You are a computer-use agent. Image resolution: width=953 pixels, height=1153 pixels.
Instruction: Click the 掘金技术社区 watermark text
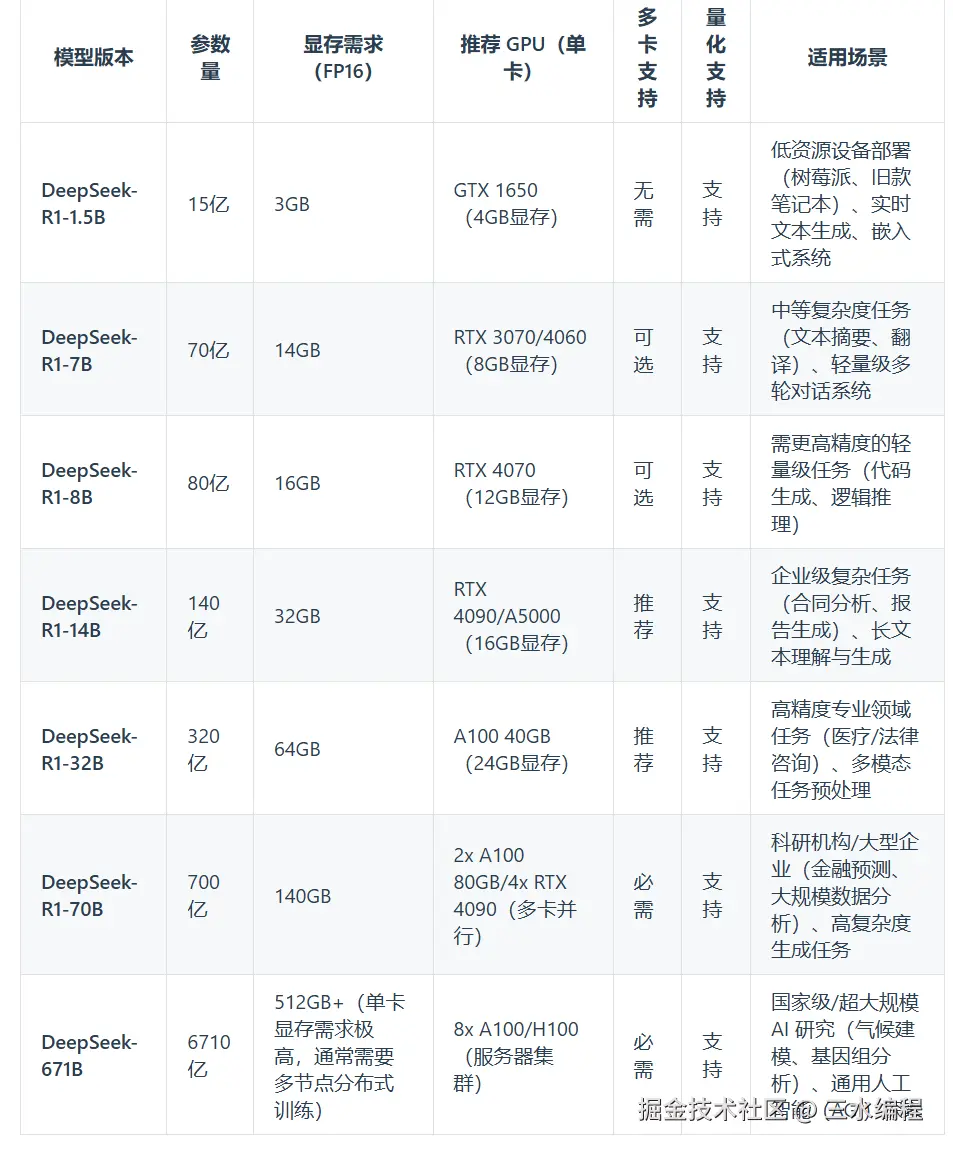click(x=715, y=1109)
